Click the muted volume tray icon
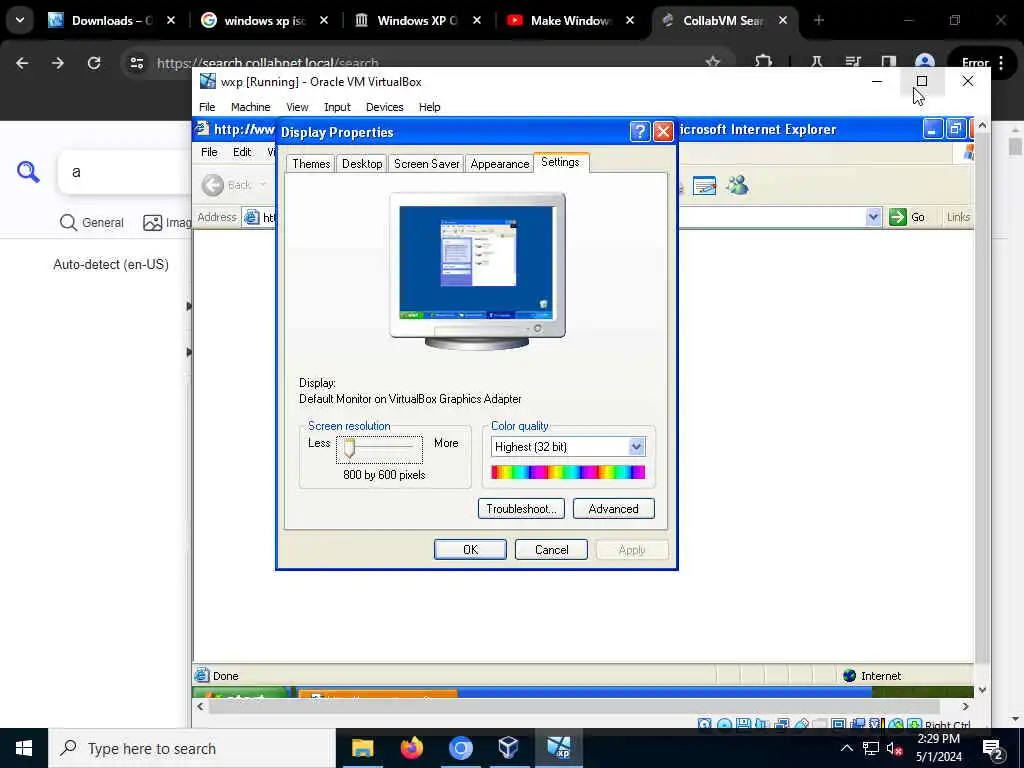The width and height of the screenshot is (1024, 768). pos(895,748)
